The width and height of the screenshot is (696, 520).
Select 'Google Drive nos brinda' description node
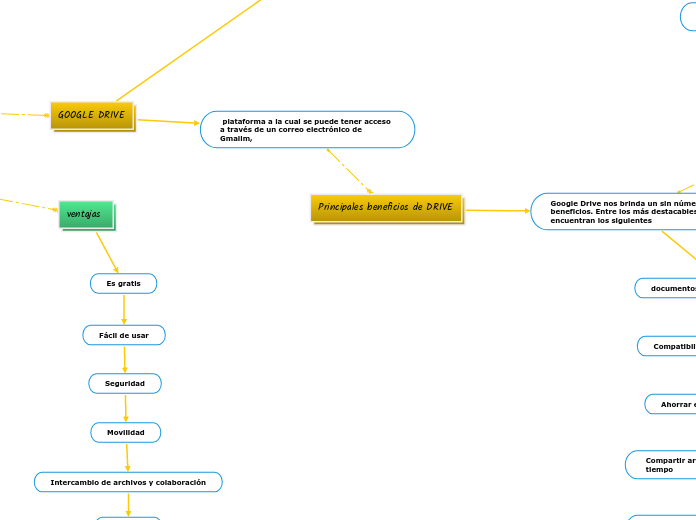[x=613, y=212]
